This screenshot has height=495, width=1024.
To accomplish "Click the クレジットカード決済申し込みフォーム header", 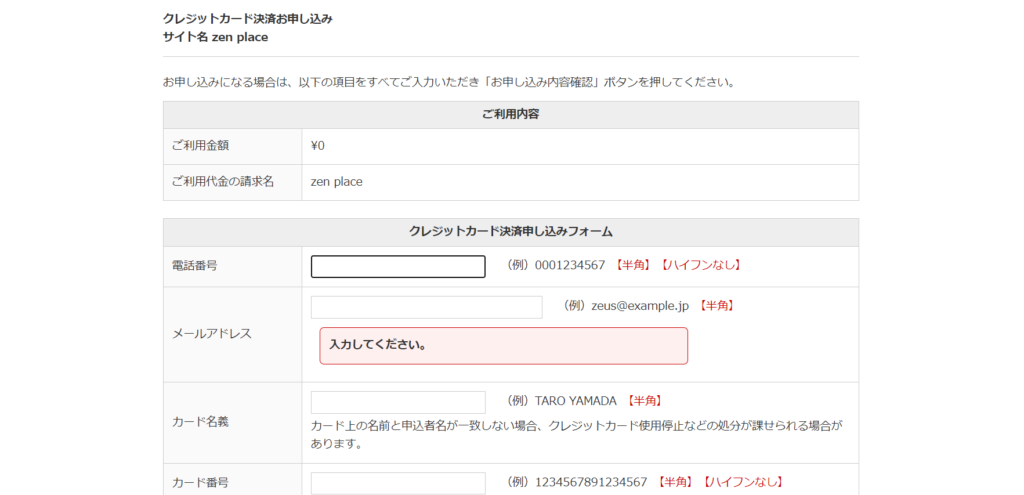I will coord(511,232).
